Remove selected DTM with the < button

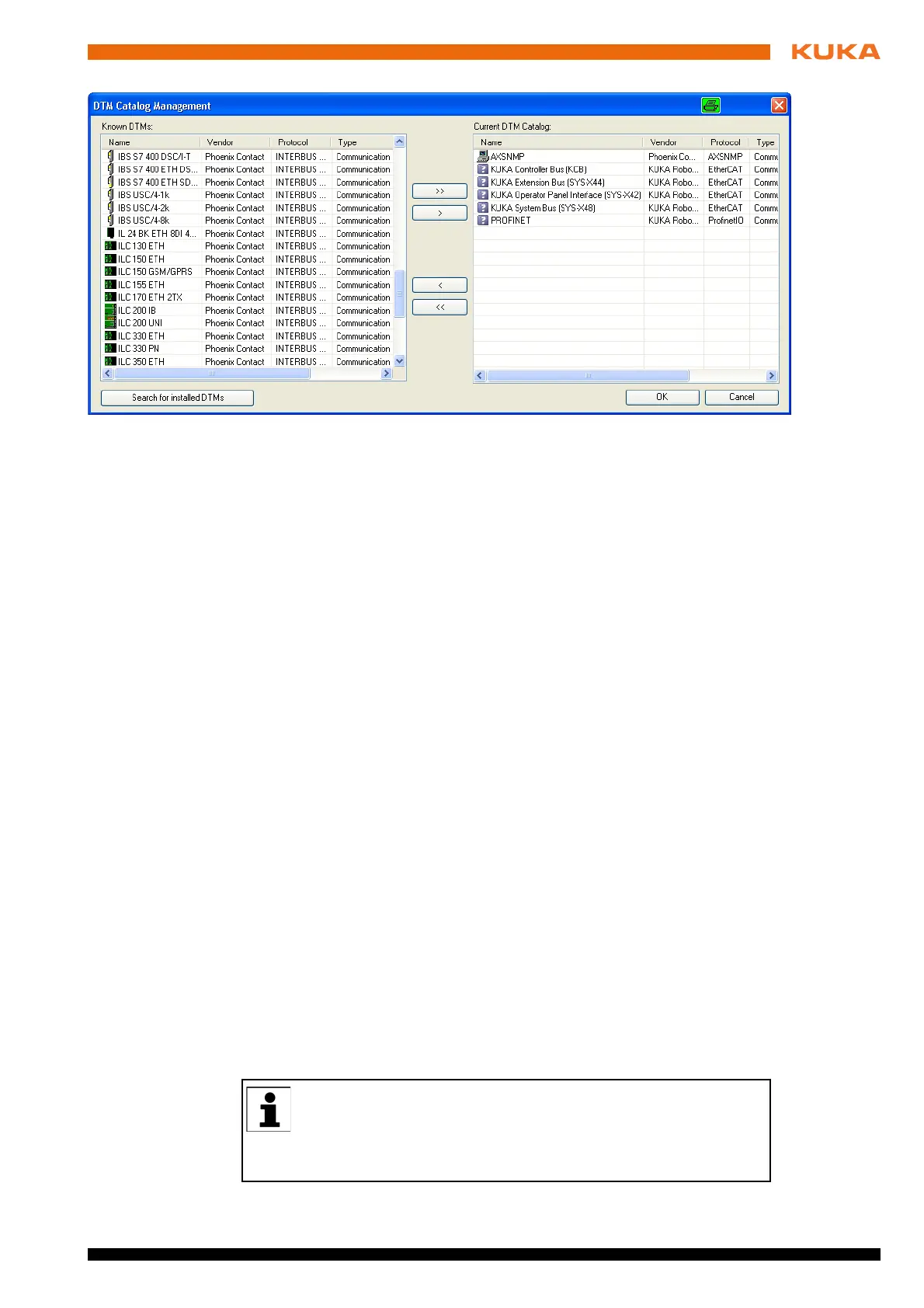tap(439, 285)
